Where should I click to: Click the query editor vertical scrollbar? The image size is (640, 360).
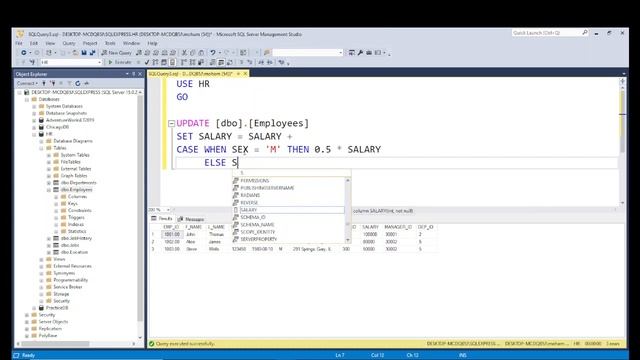[622, 120]
